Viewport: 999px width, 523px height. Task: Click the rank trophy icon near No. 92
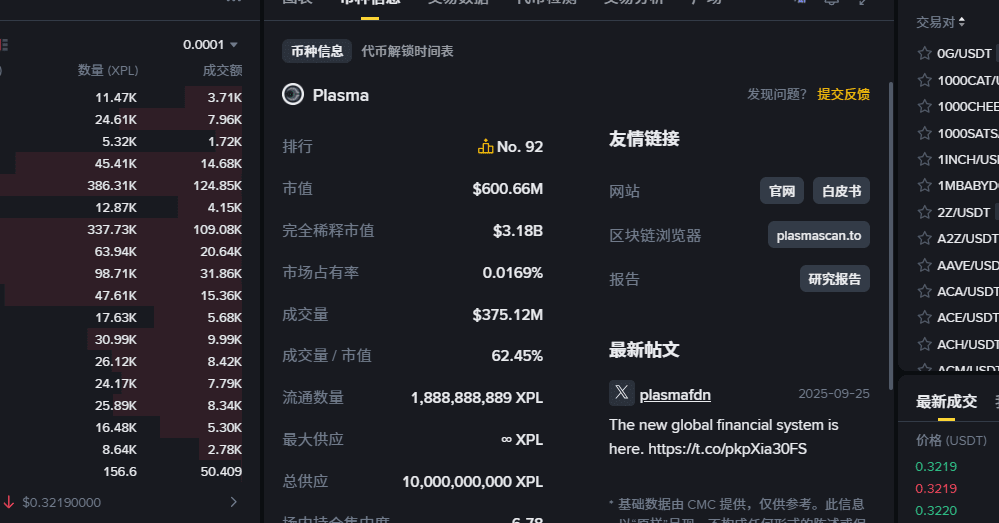[x=486, y=147]
